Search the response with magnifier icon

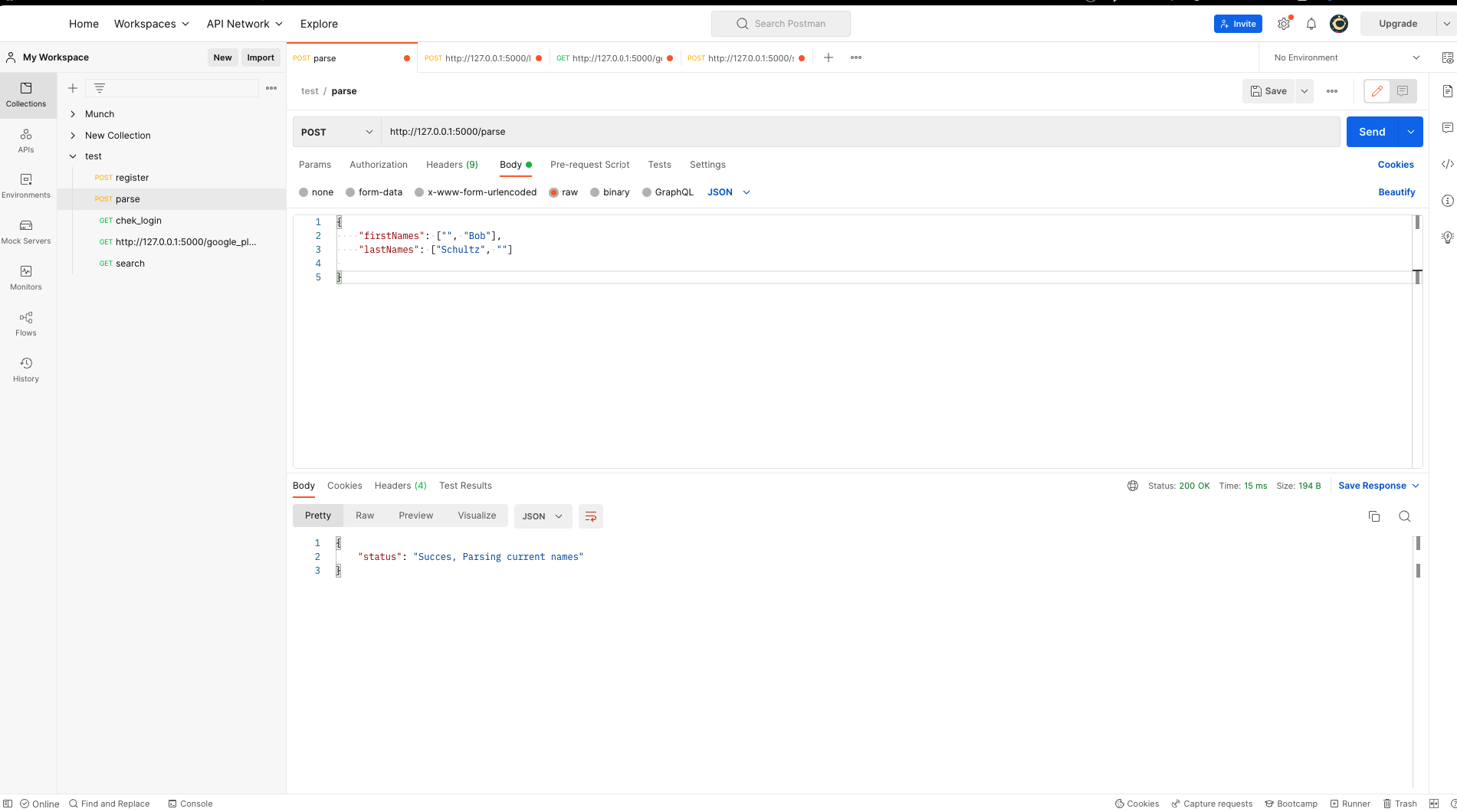coord(1404,516)
